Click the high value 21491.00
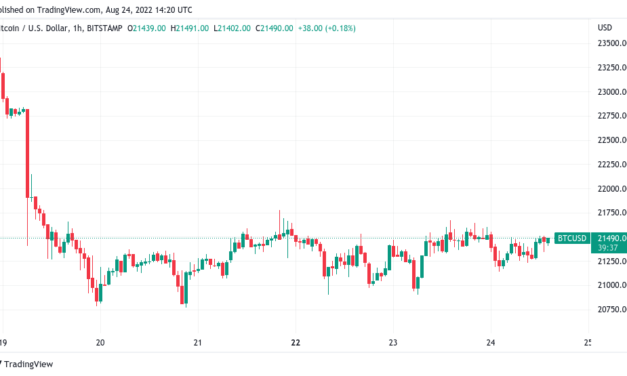The image size is (627, 376). 192,28
